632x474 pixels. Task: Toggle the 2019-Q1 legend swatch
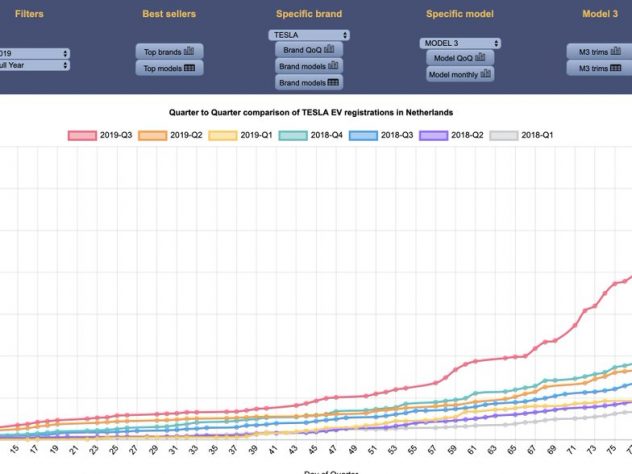point(222,135)
